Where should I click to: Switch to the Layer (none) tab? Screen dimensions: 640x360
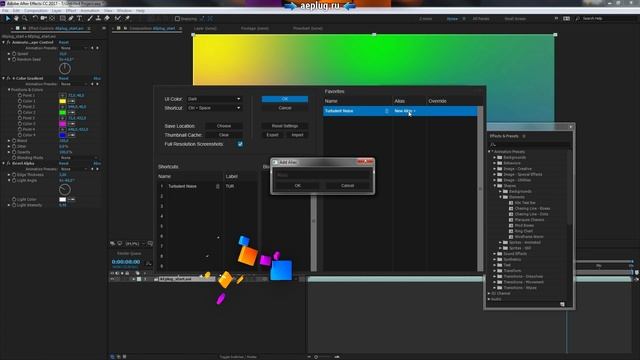(205, 29)
